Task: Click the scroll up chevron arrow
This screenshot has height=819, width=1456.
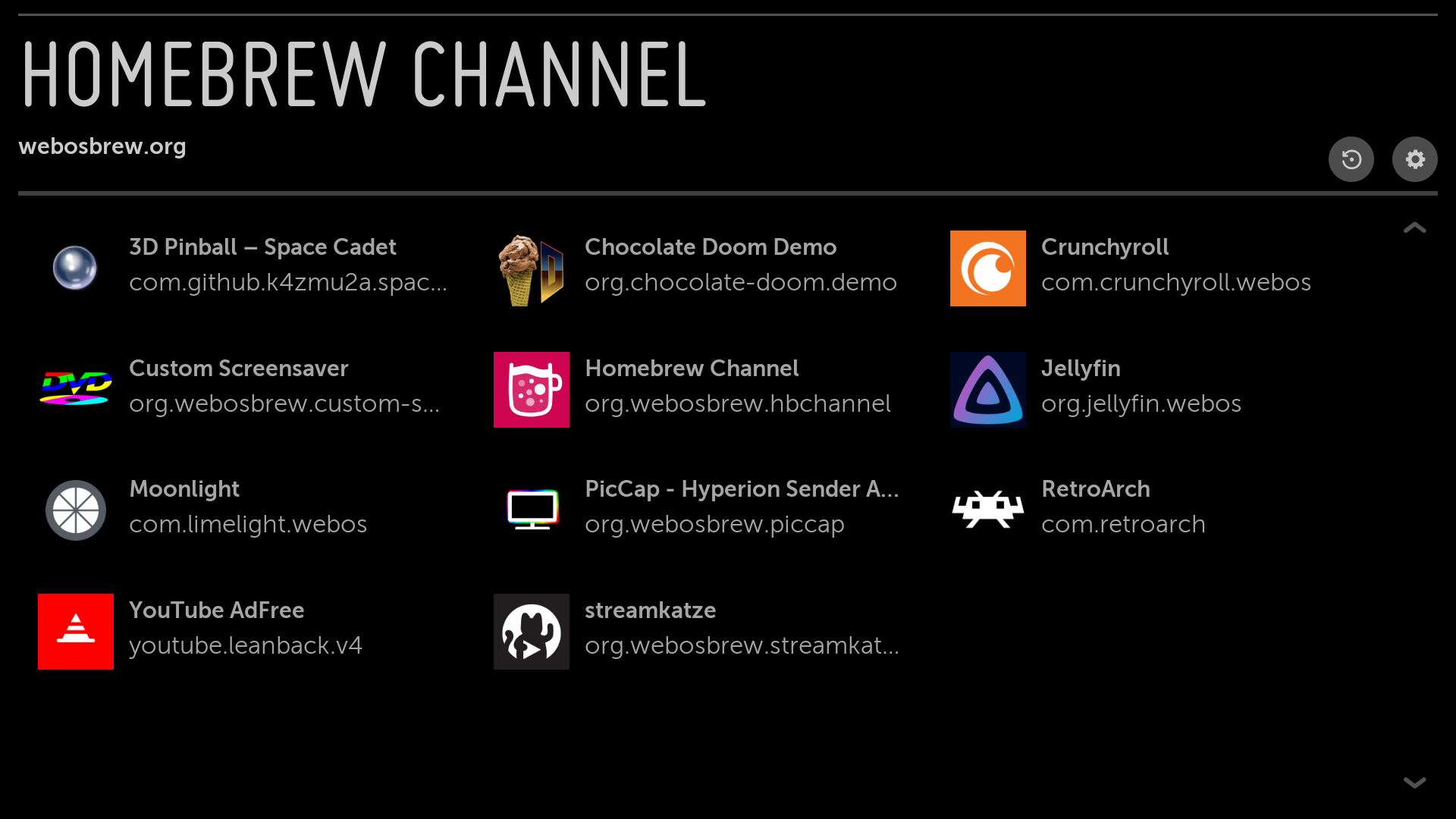Action: (x=1414, y=227)
